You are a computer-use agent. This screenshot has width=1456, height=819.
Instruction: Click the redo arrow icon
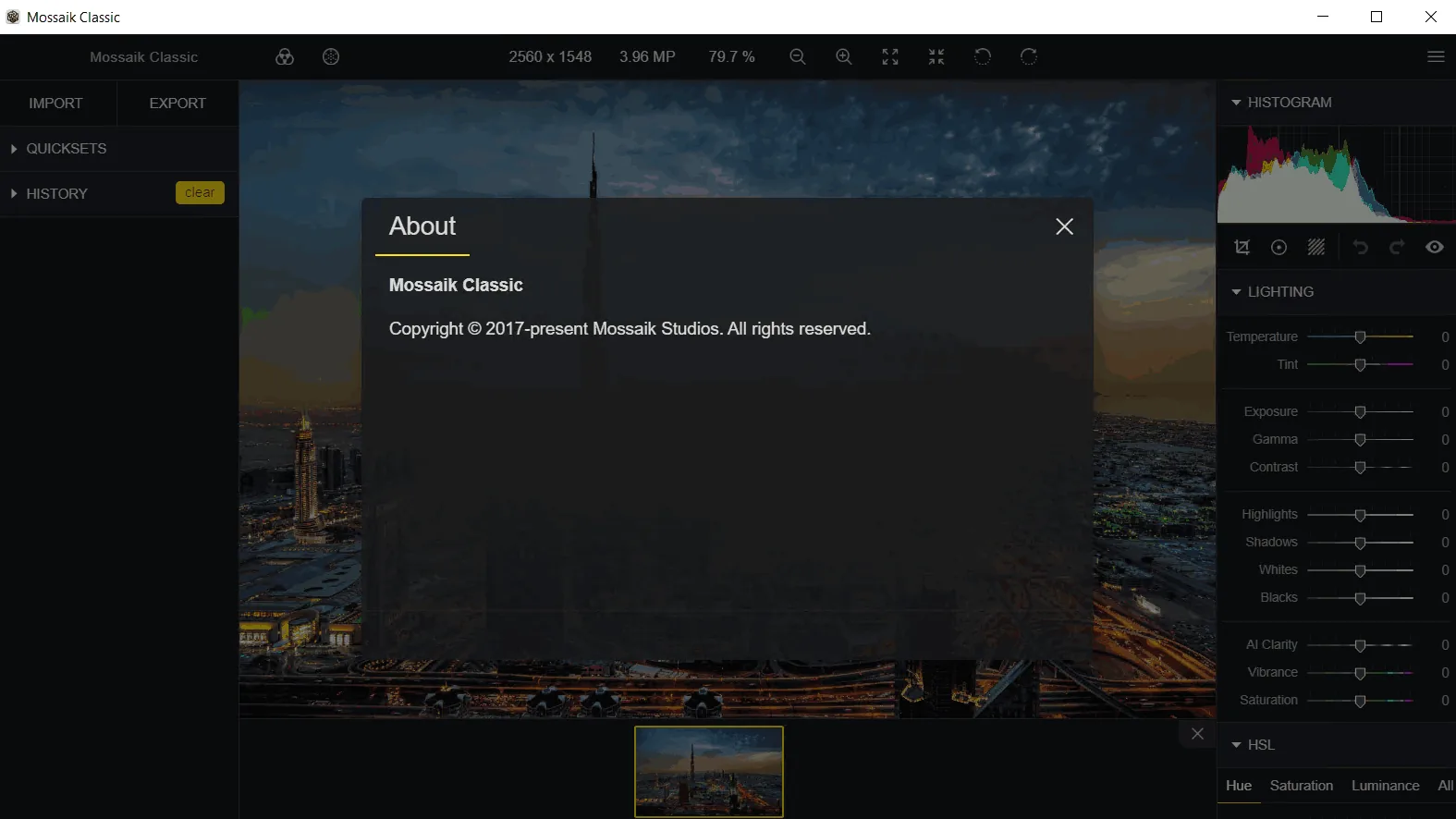tap(1398, 247)
